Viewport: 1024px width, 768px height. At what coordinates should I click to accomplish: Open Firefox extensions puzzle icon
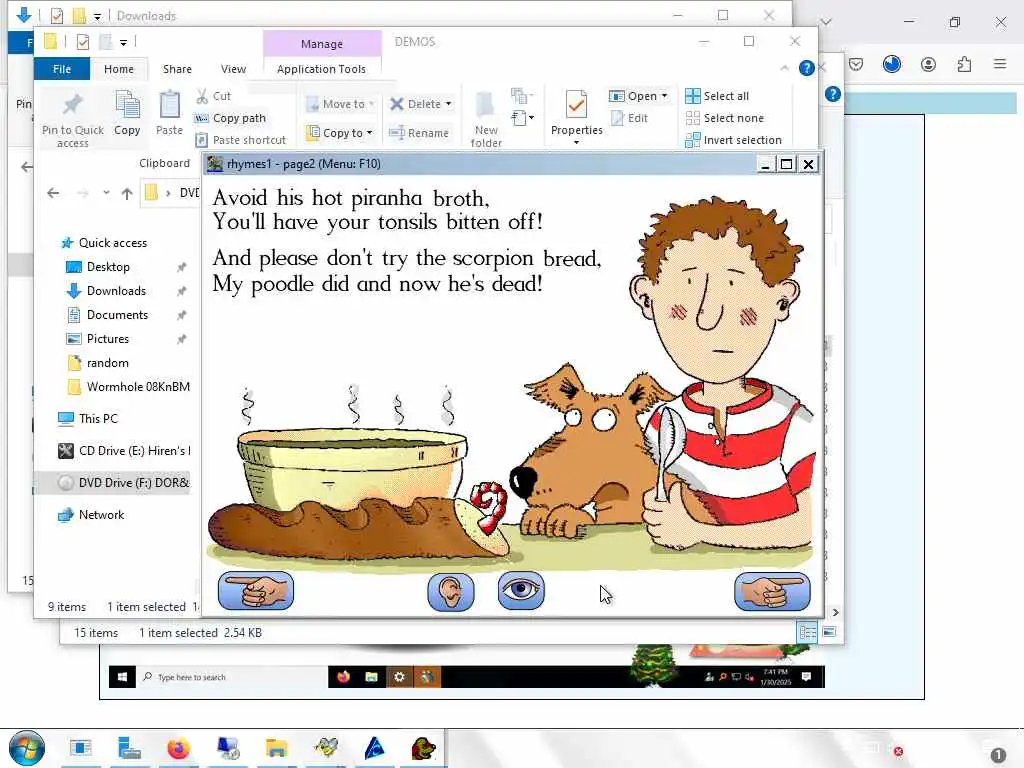click(964, 64)
